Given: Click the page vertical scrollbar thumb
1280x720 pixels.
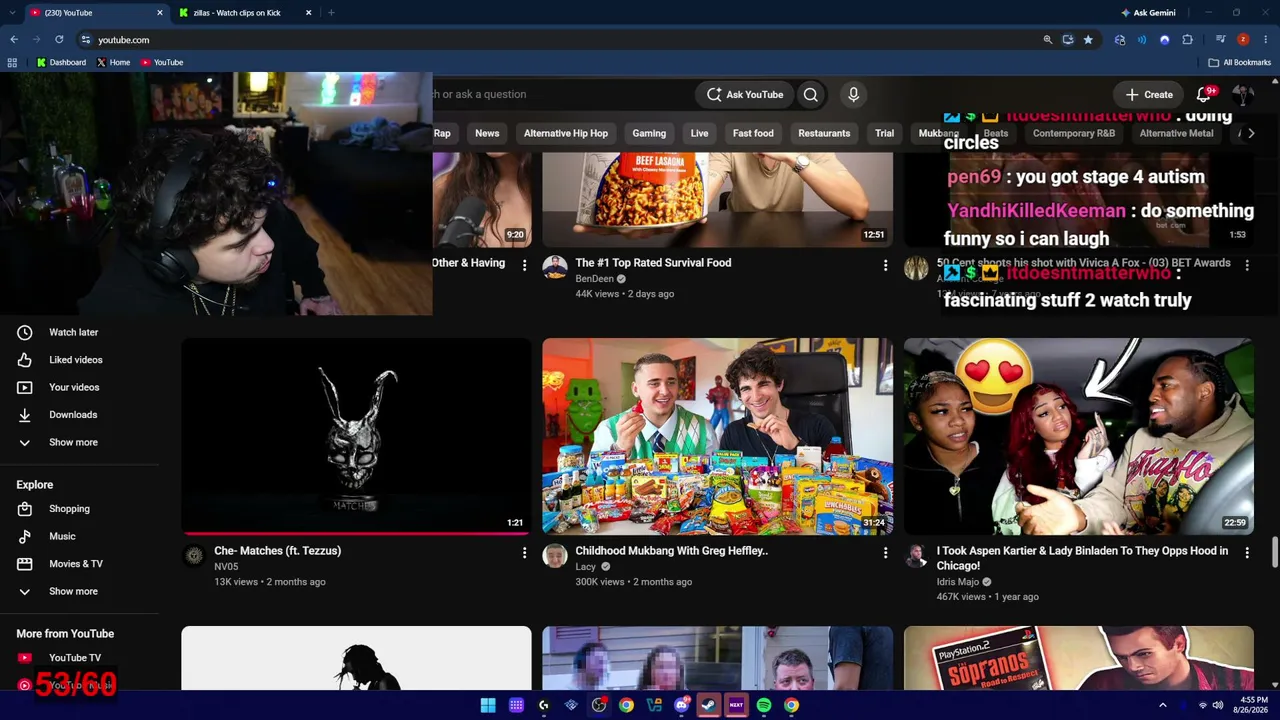Looking at the screenshot, I should click(1275, 550).
